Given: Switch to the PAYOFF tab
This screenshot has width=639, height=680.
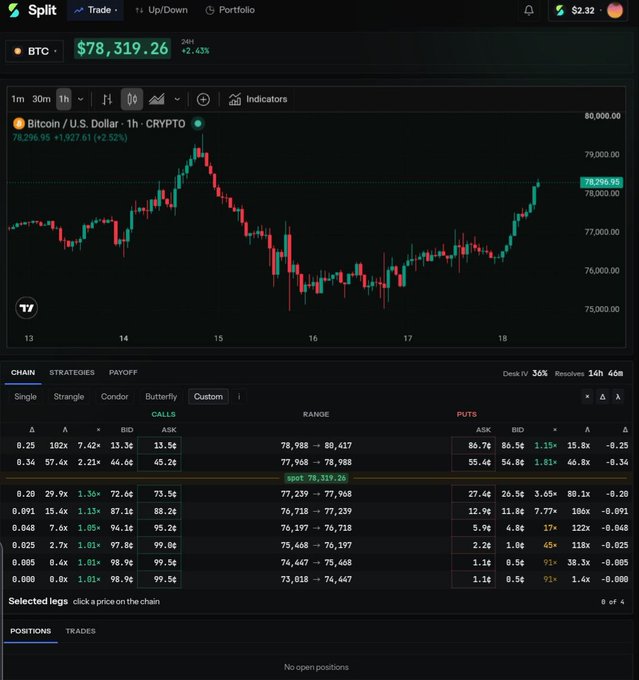Looking at the screenshot, I should click(123, 373).
